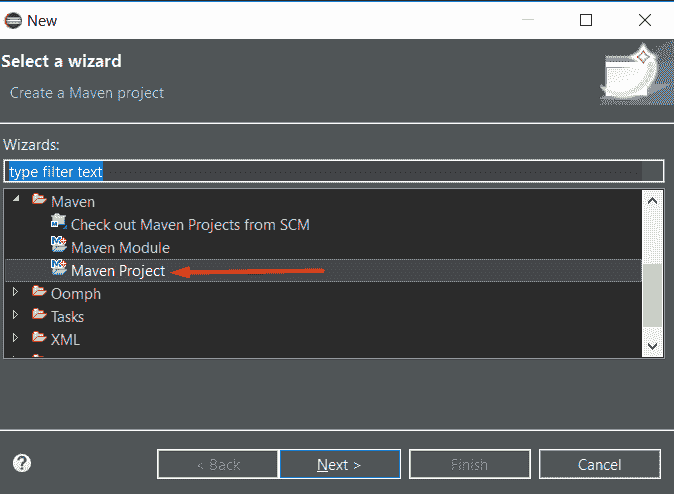Screen dimensions: 674x494
Task: Click the wizard list scroll up arrow
Action: [x=653, y=201]
